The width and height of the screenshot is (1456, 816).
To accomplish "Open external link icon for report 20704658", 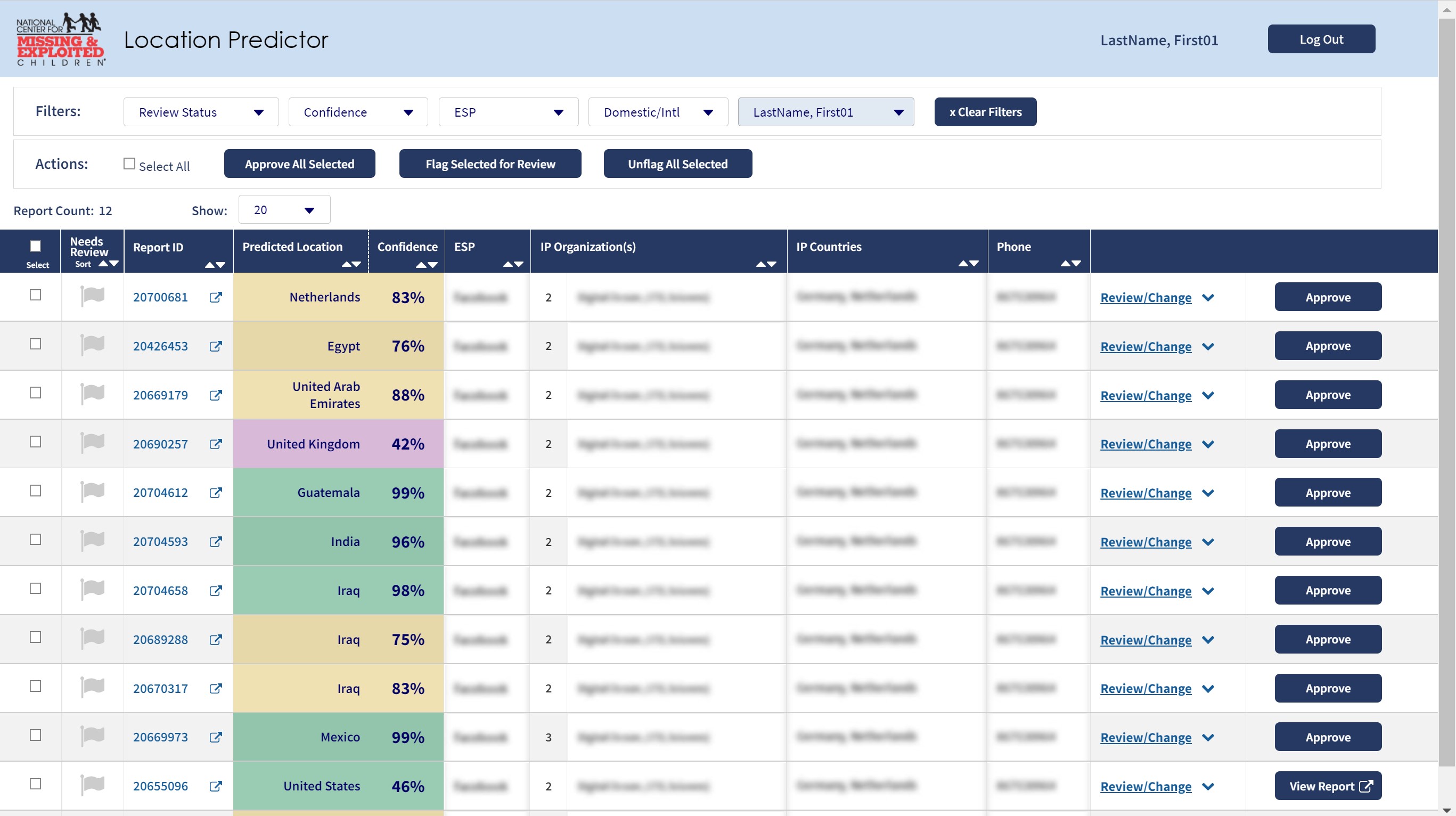I will 215,590.
